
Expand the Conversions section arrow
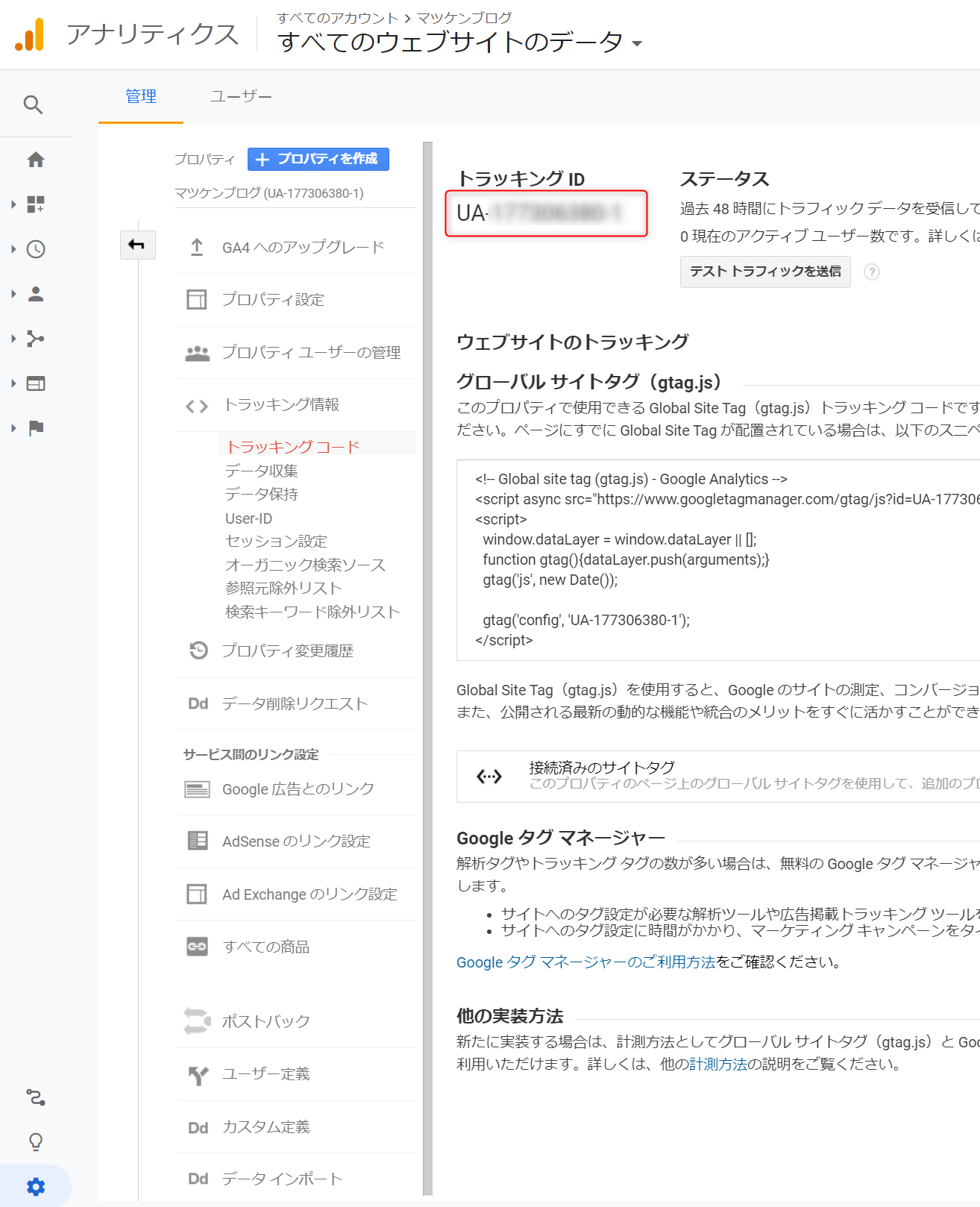(x=13, y=428)
